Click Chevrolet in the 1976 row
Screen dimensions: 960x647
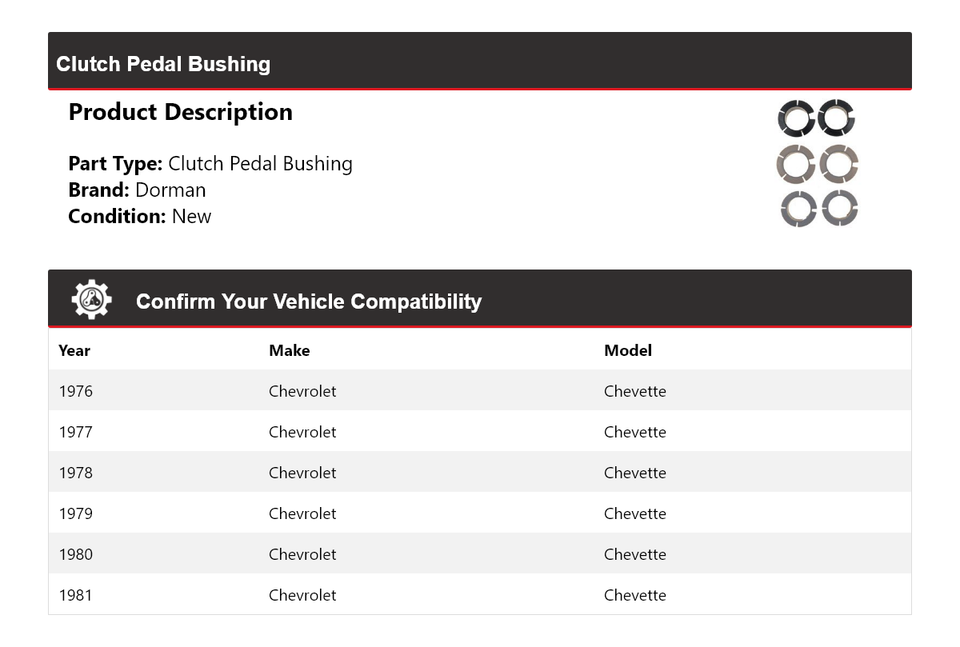tap(302, 391)
